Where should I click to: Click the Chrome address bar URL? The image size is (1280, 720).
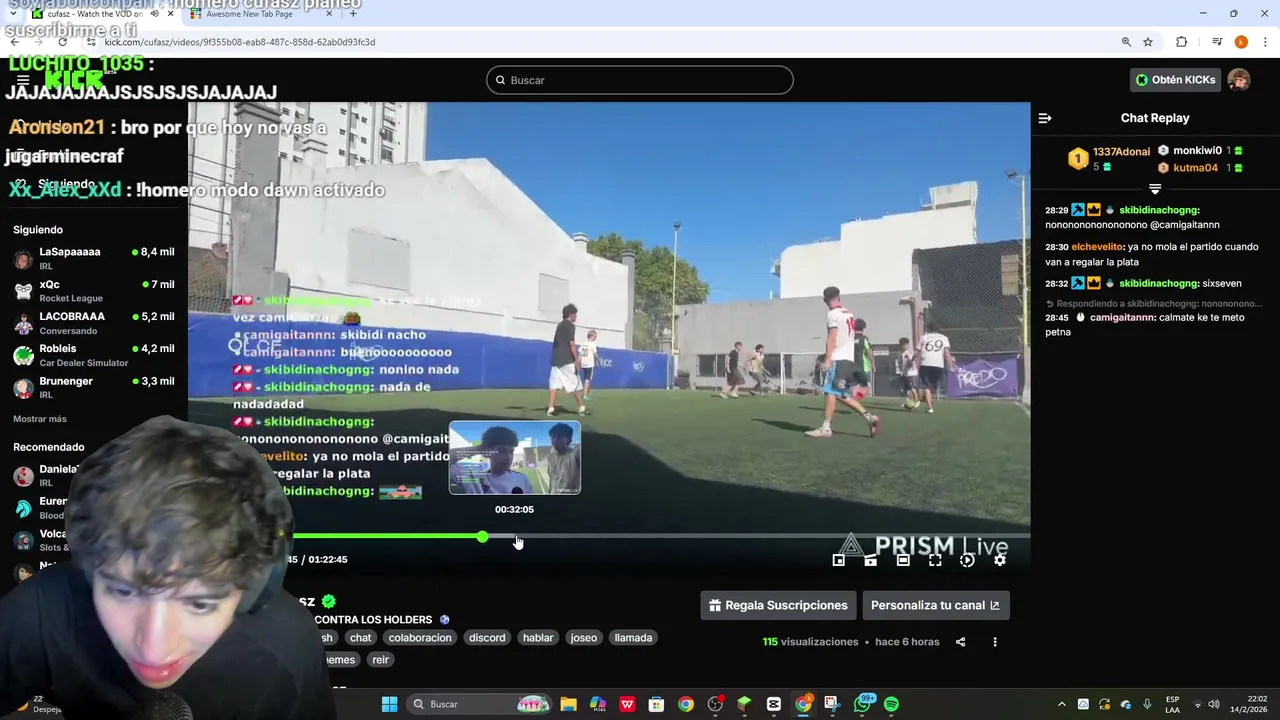(240, 42)
